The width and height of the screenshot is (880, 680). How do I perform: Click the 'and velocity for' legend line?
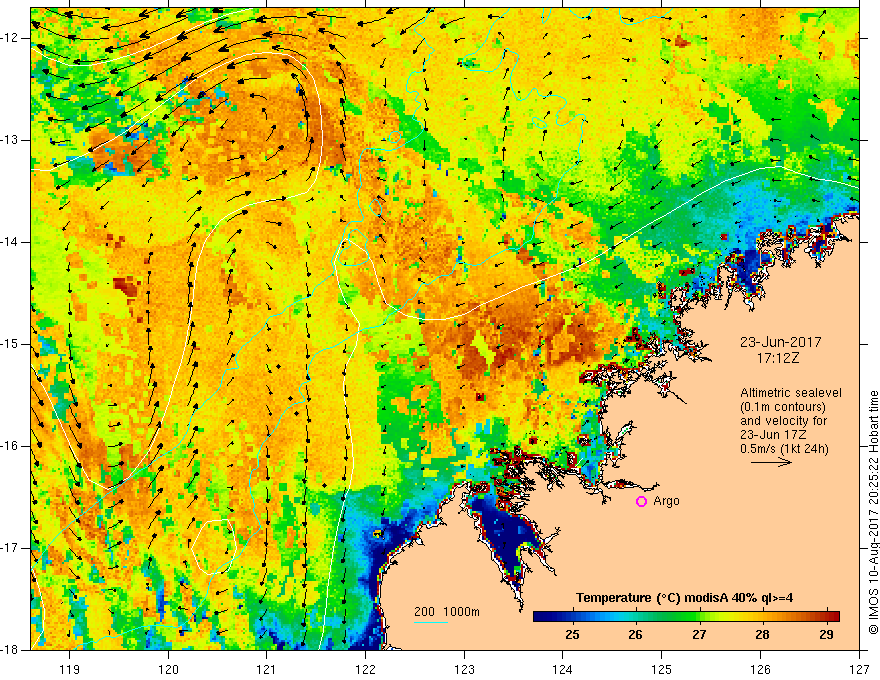(x=783, y=421)
